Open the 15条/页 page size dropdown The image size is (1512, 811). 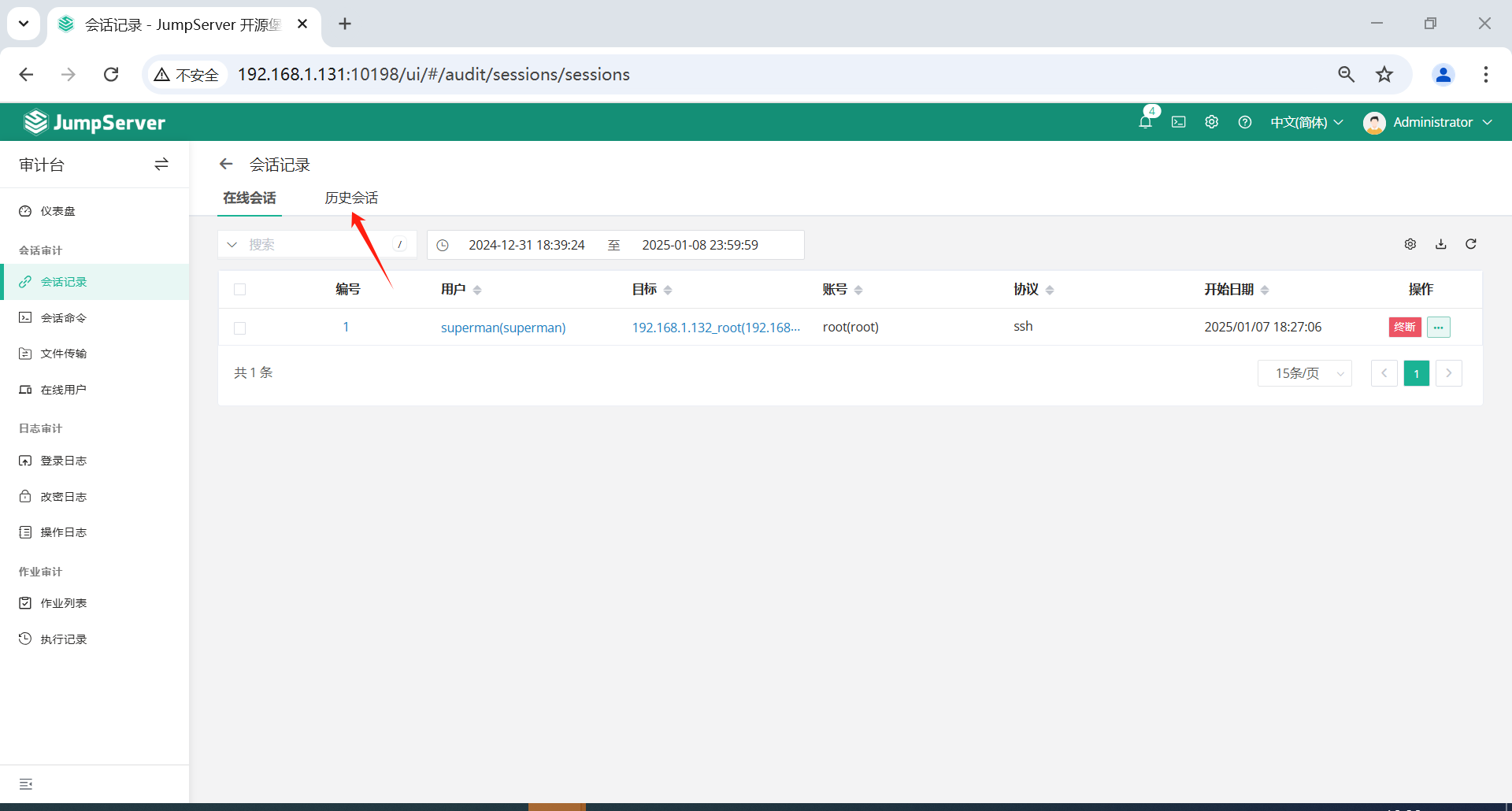pos(1305,373)
